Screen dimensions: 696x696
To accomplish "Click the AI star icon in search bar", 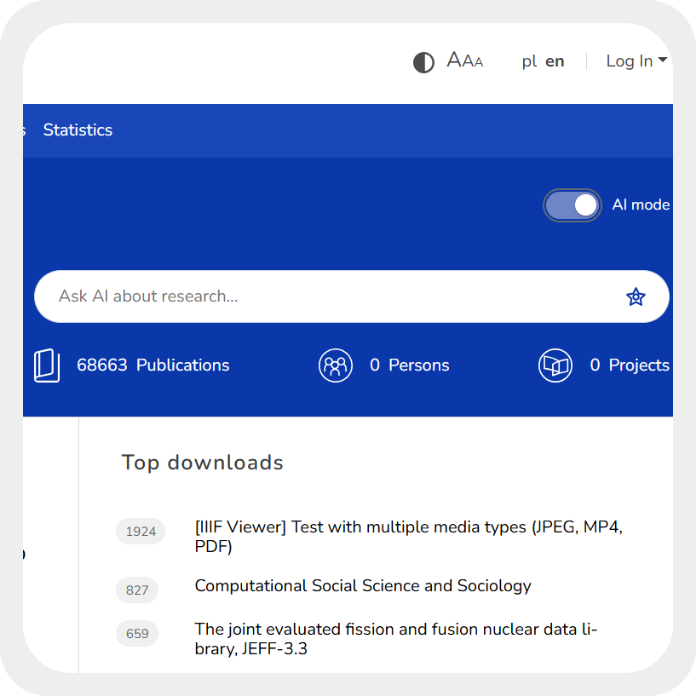I will (636, 297).
